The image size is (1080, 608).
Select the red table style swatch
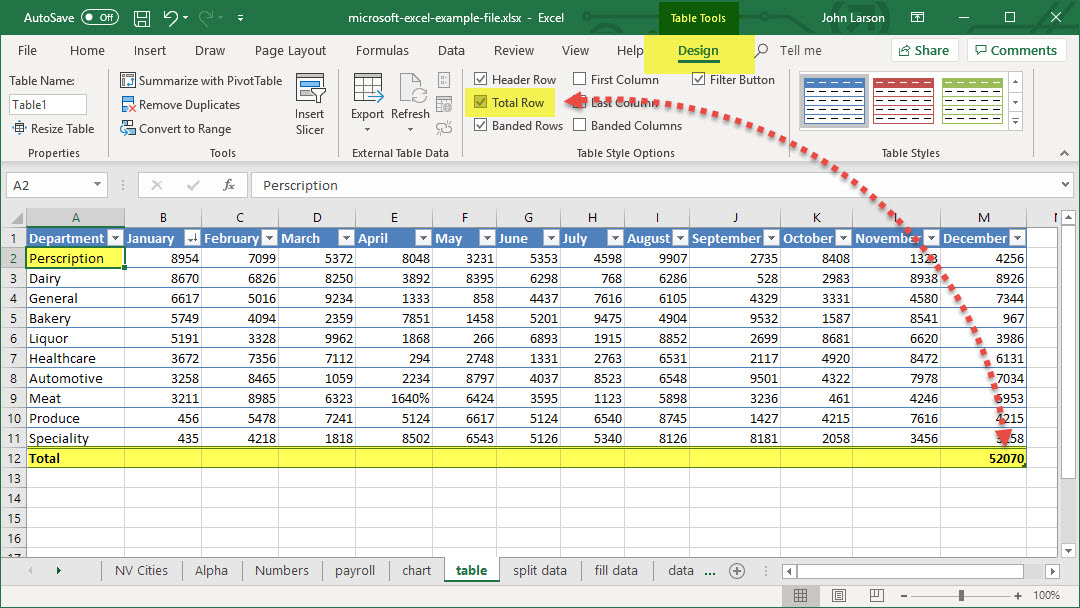pyautogui.click(x=903, y=100)
